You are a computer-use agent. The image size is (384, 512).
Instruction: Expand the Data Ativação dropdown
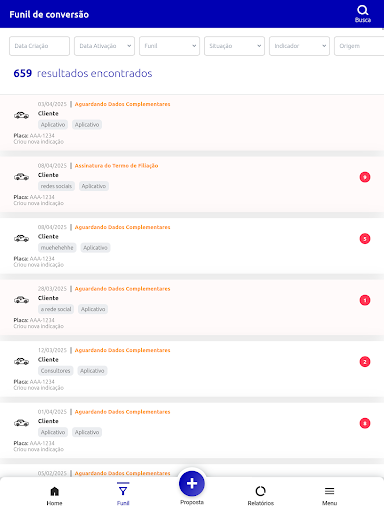[x=104, y=46]
